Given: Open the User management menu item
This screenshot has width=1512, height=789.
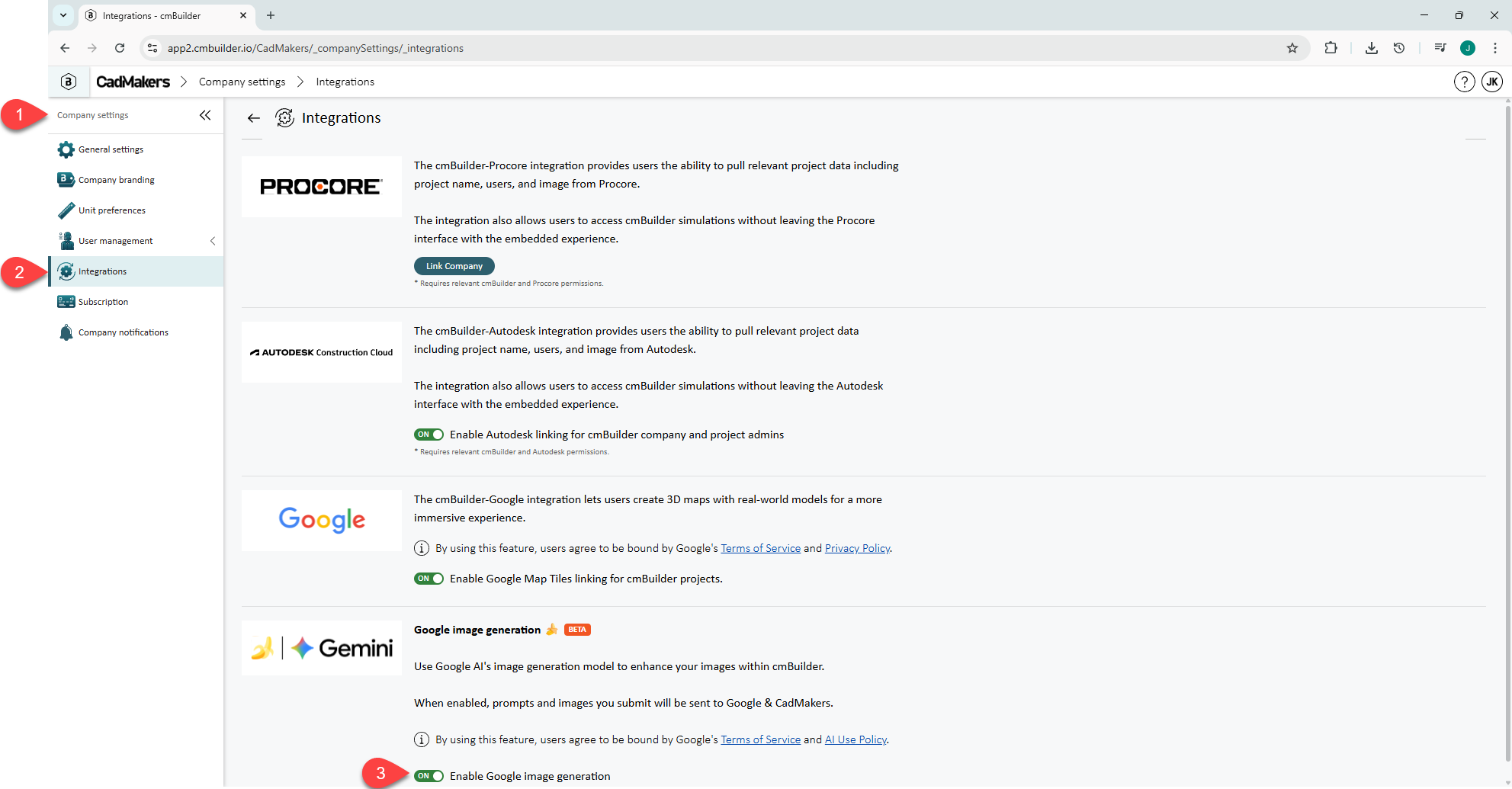Looking at the screenshot, I should coord(136,241).
